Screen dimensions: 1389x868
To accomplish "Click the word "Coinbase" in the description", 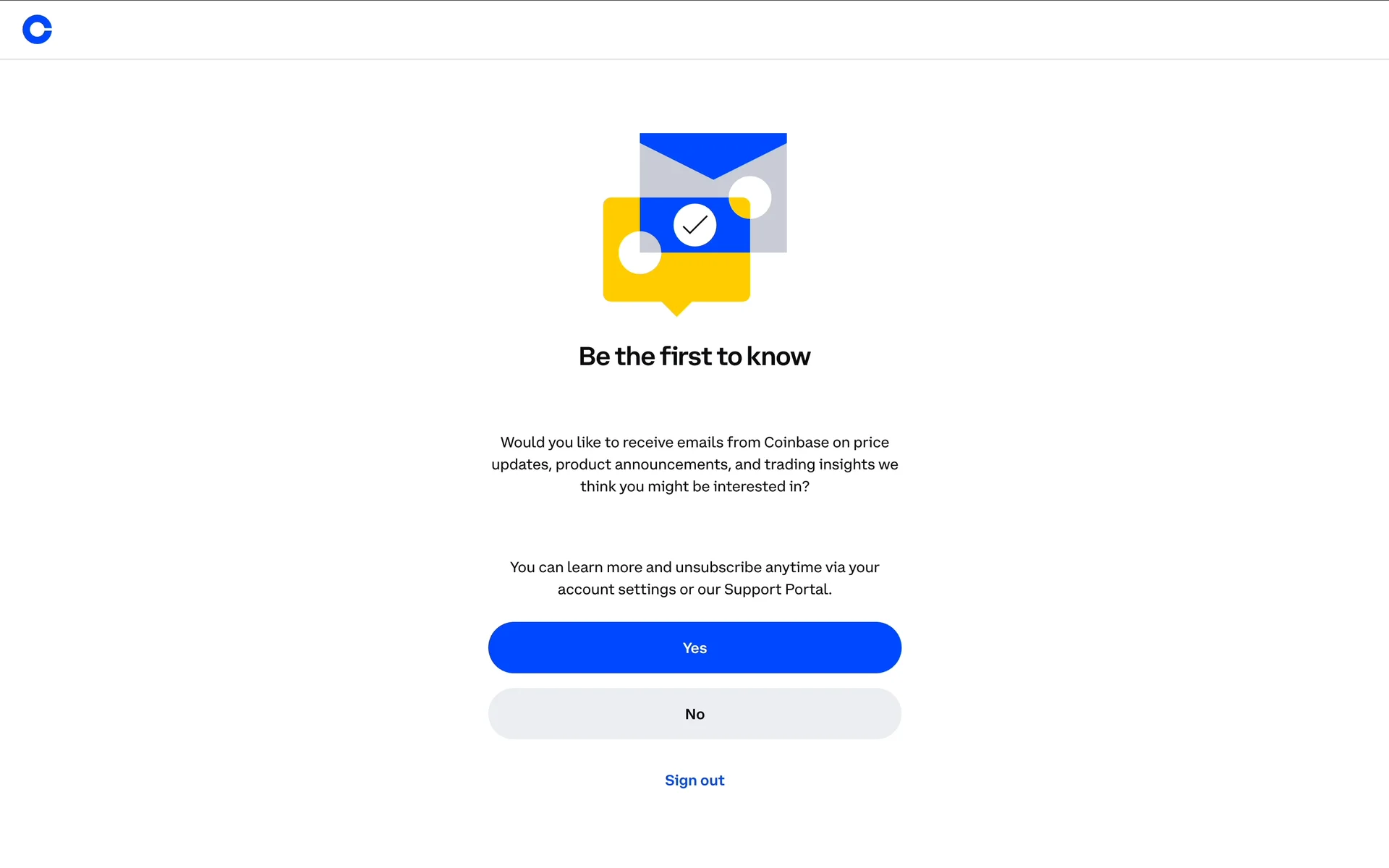I will coord(797,442).
